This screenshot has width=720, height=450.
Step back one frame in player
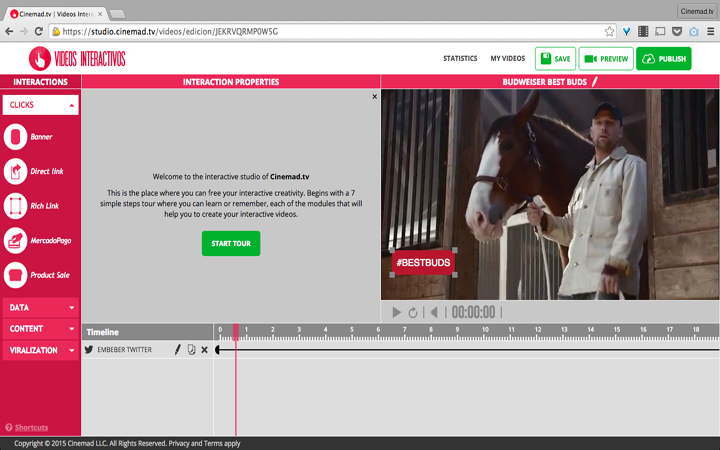tap(433, 312)
